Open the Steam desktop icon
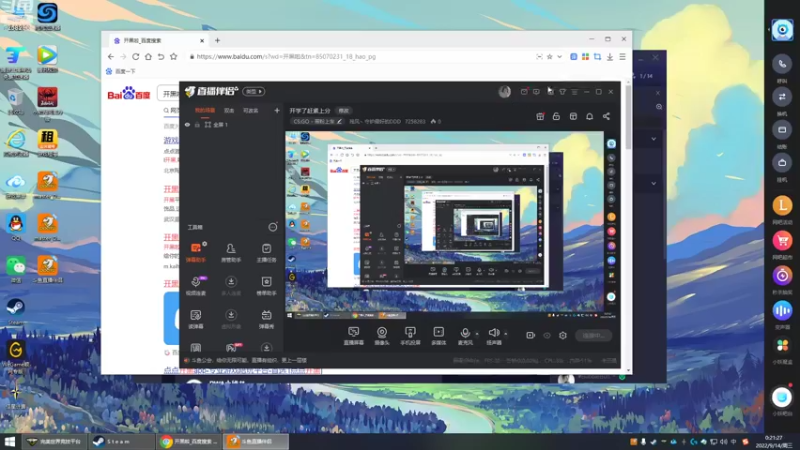The height and width of the screenshot is (450, 800). pyautogui.click(x=15, y=310)
